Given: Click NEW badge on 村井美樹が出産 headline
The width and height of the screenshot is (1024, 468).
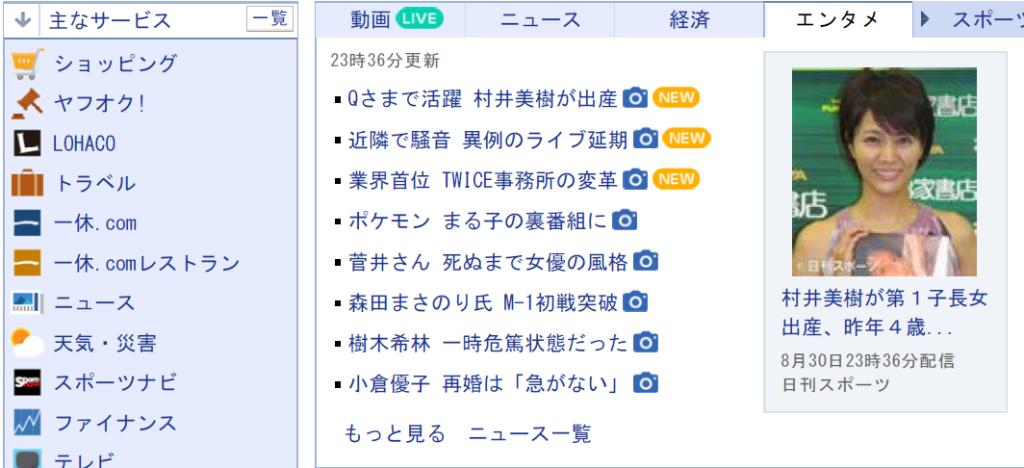Looking at the screenshot, I should (676, 98).
